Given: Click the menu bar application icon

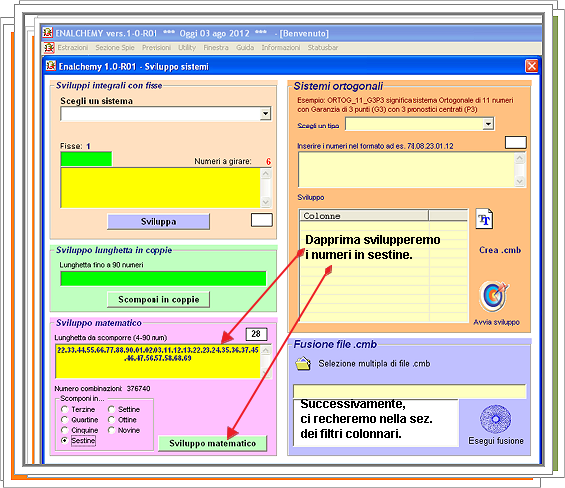Looking at the screenshot, I should pyautogui.click(x=49, y=48).
